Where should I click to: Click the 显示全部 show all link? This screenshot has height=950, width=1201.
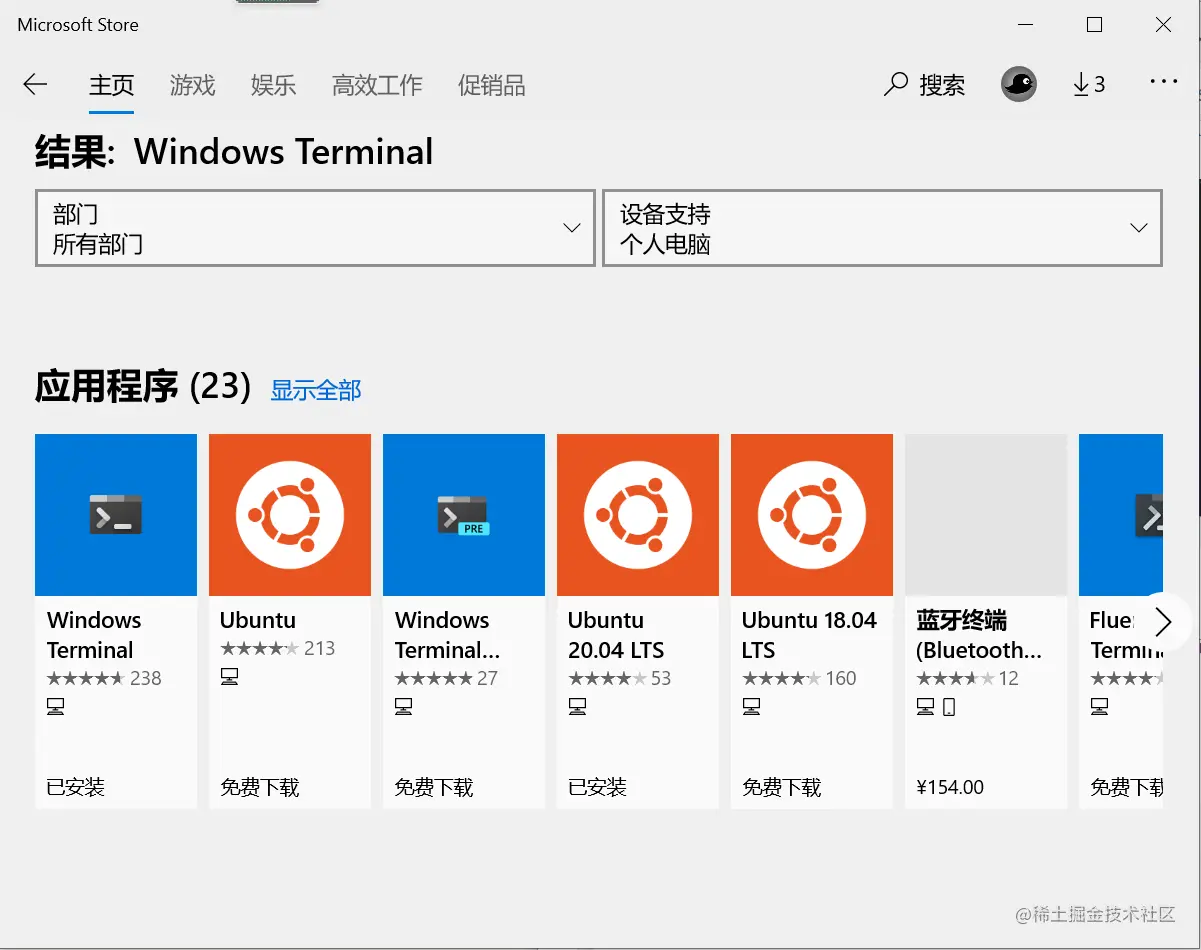pyautogui.click(x=316, y=390)
